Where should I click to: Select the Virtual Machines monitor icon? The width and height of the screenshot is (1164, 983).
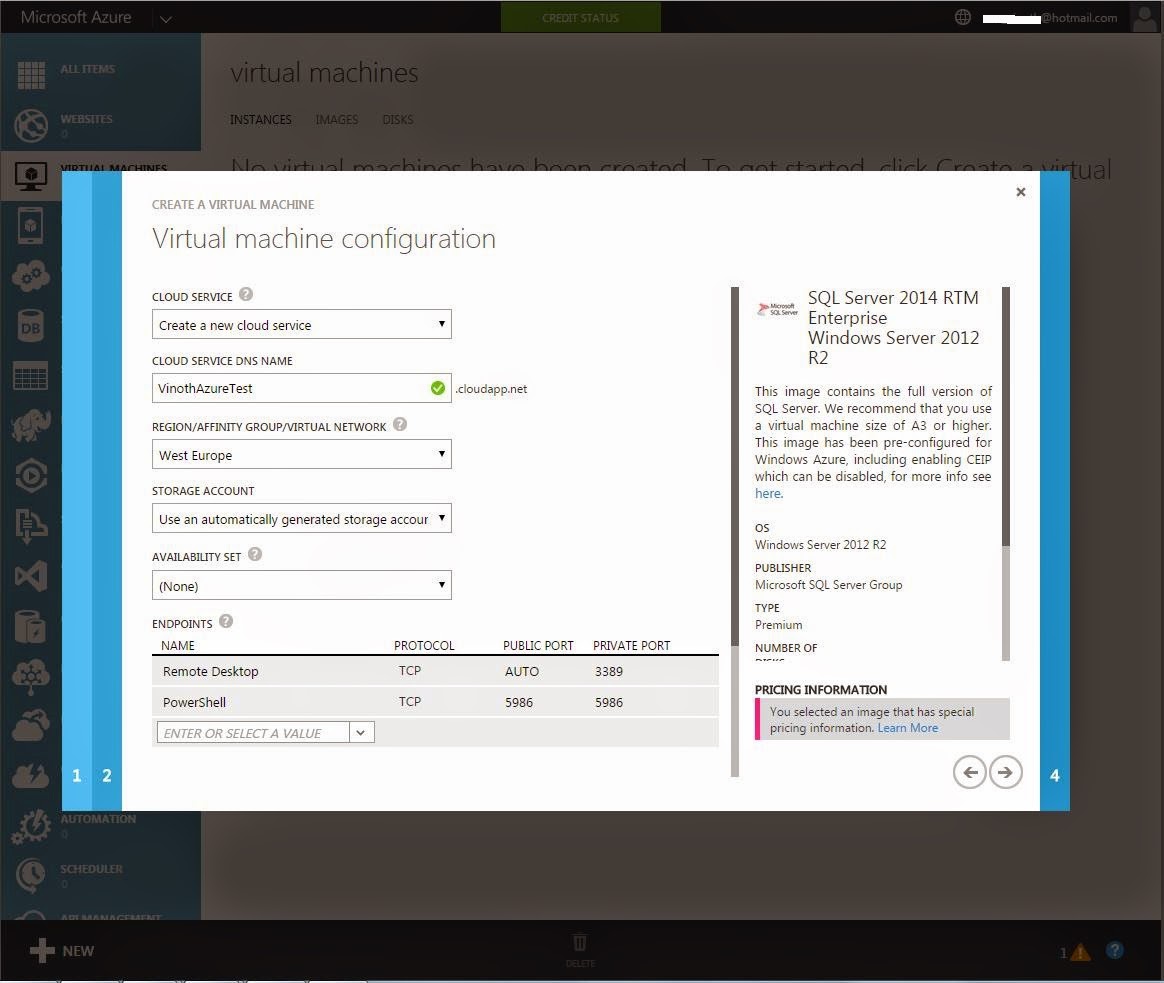point(31,177)
